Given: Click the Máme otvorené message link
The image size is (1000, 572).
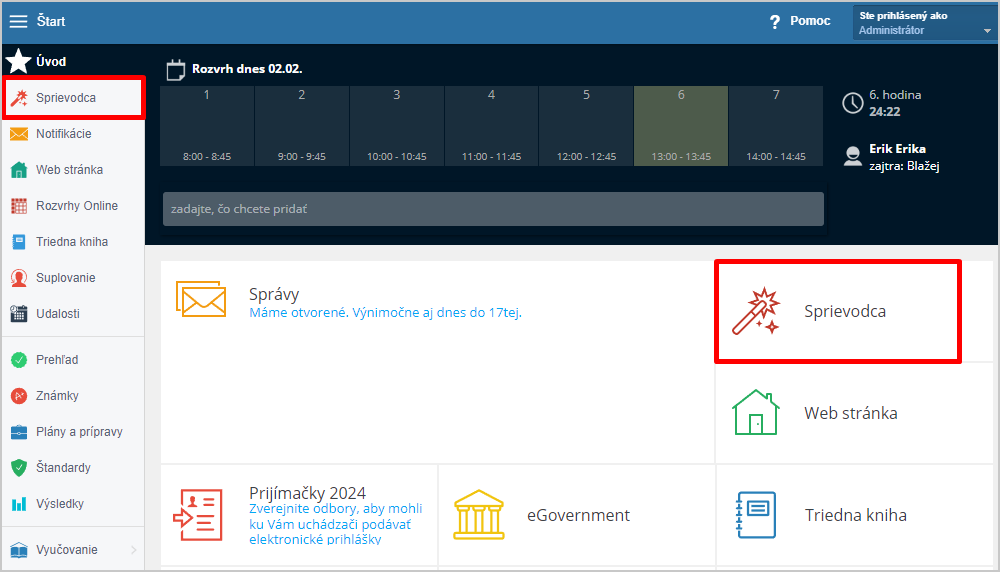Looking at the screenshot, I should [x=385, y=313].
